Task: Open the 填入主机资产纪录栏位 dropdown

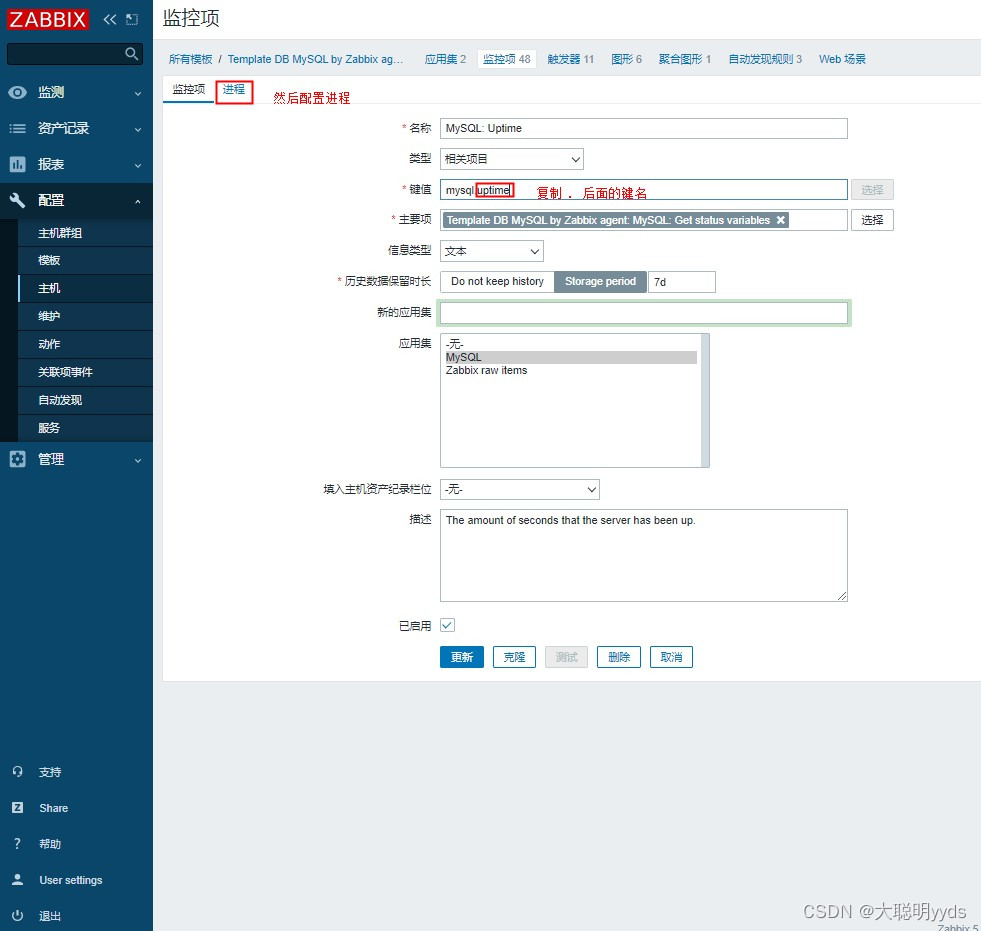Action: click(520, 489)
